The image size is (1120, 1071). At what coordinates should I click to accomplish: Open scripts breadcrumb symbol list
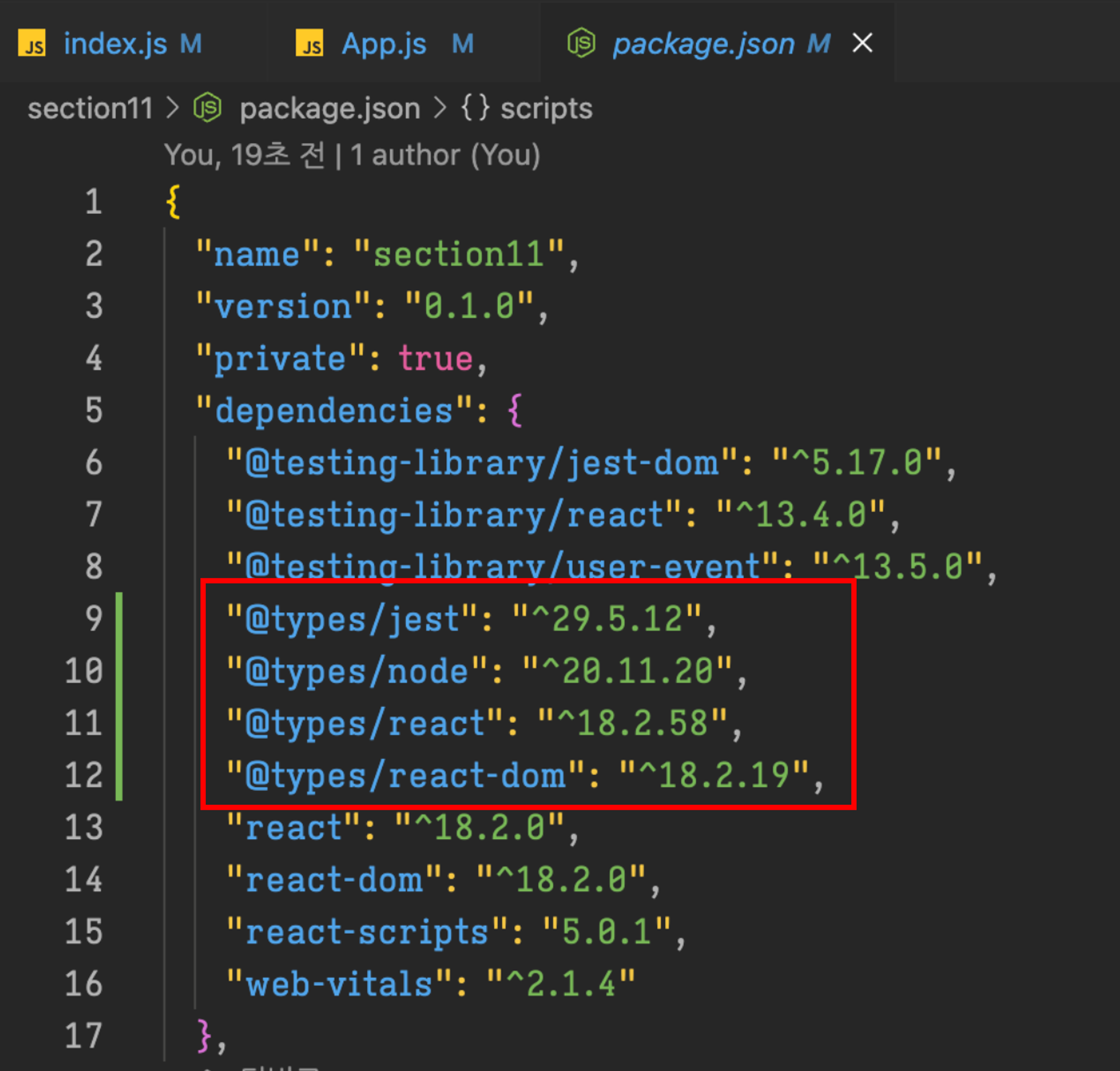pos(547,108)
